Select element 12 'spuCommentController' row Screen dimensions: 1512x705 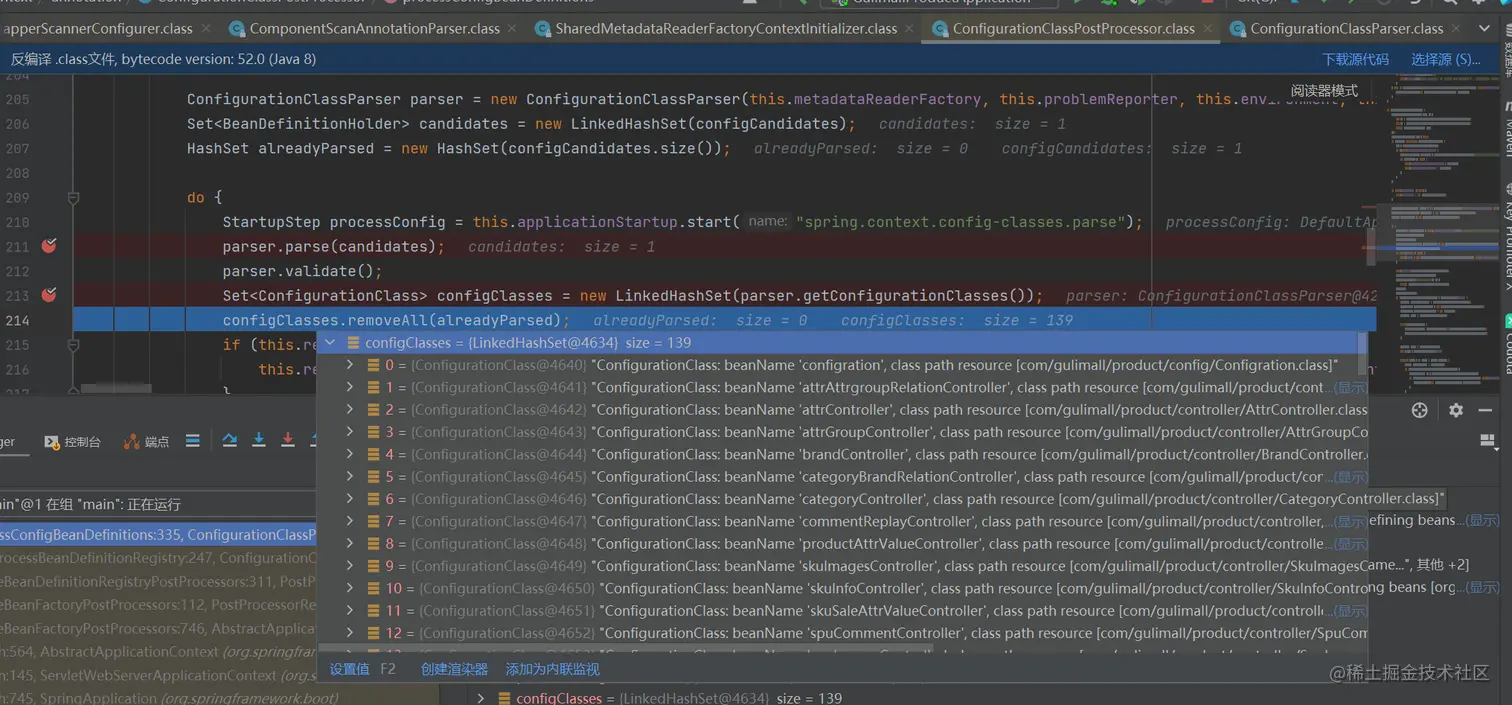click(842, 633)
